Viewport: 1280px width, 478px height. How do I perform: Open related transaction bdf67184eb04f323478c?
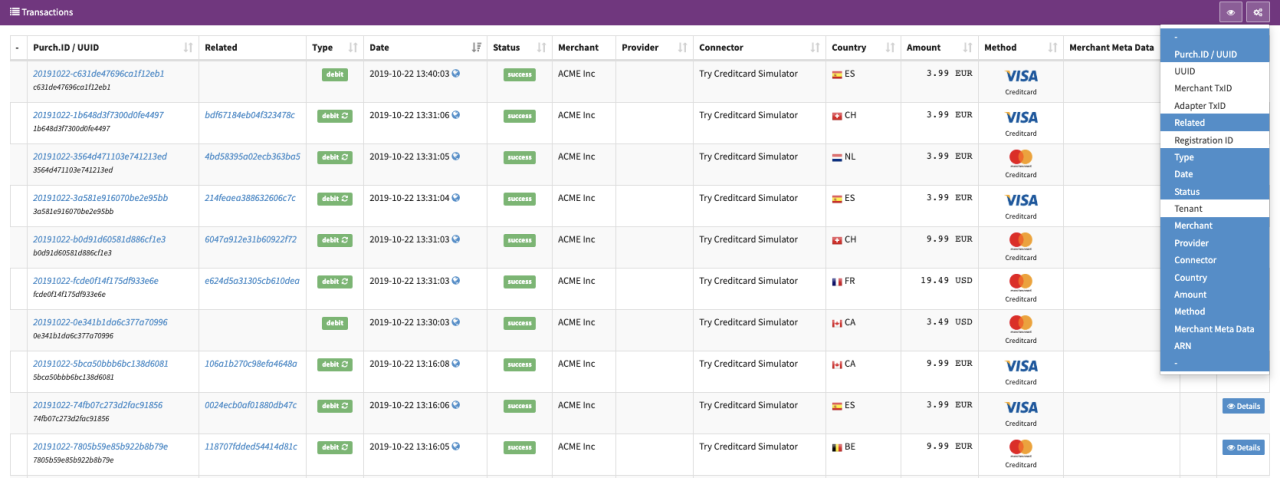(250, 115)
